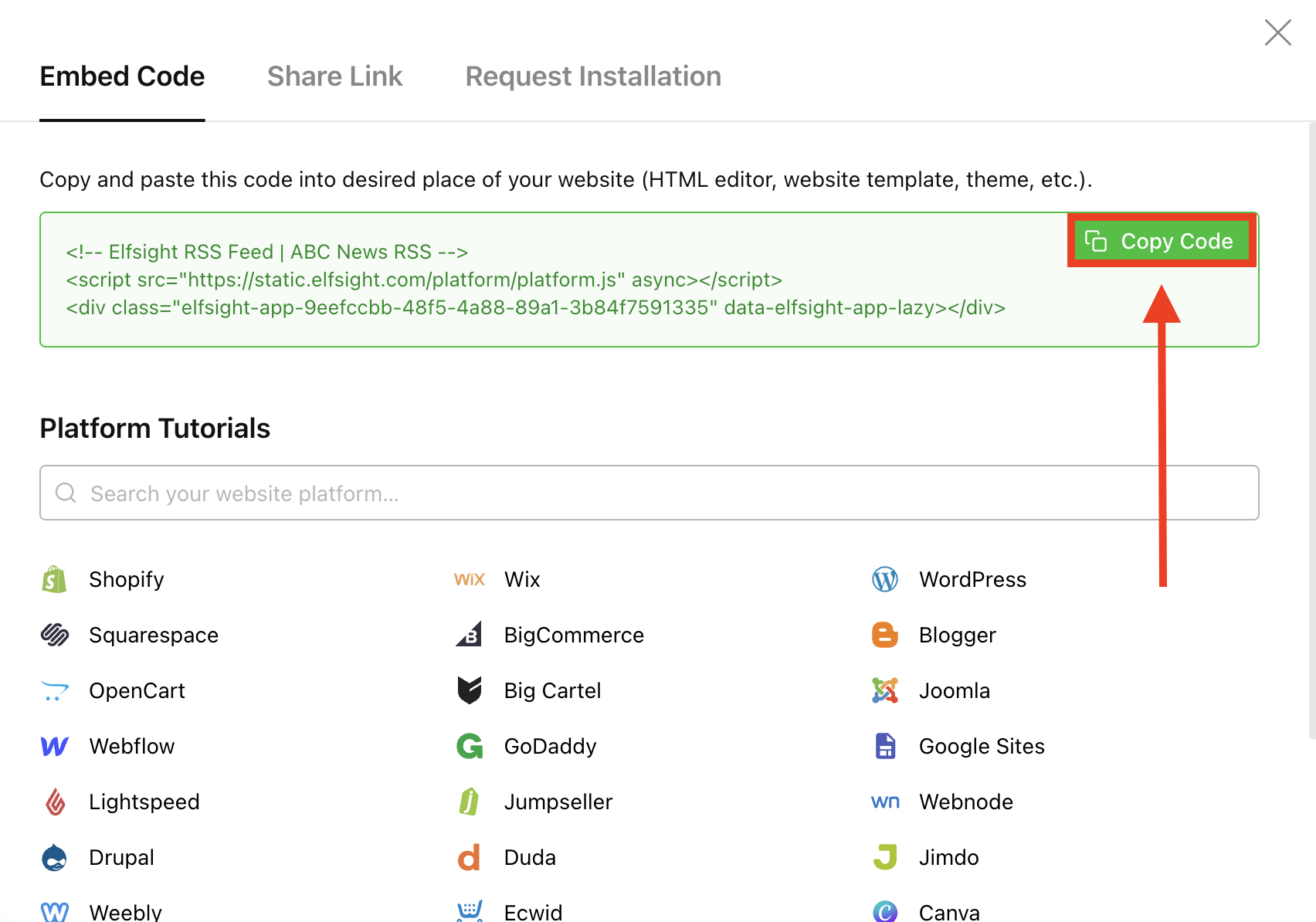Screen dimensions: 1316x922
Task: Open the Jumpseller tutorial link
Action: (x=558, y=802)
